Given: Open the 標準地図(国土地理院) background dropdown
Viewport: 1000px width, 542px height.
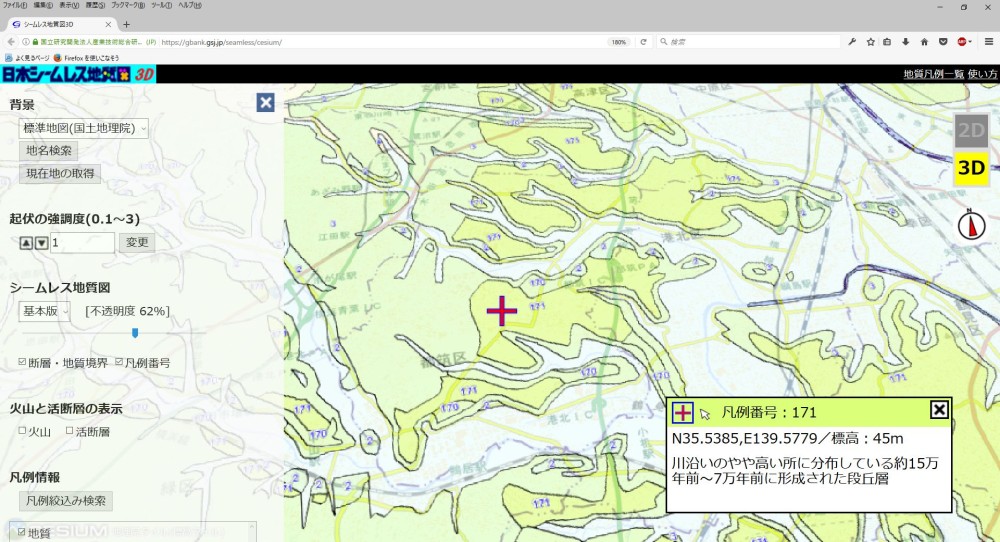Looking at the screenshot, I should pyautogui.click(x=84, y=128).
